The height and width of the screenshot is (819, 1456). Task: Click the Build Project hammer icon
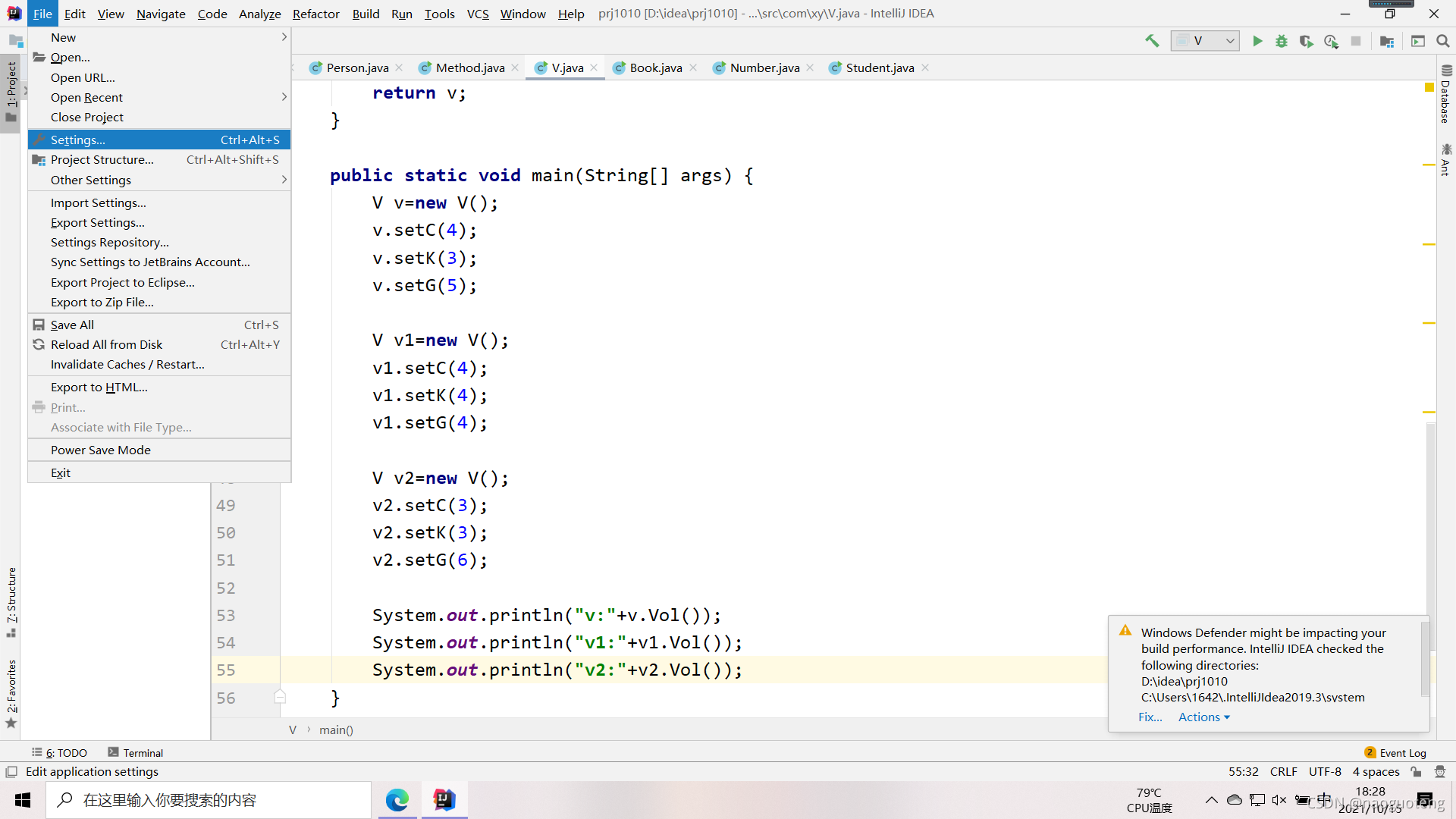click(1152, 41)
